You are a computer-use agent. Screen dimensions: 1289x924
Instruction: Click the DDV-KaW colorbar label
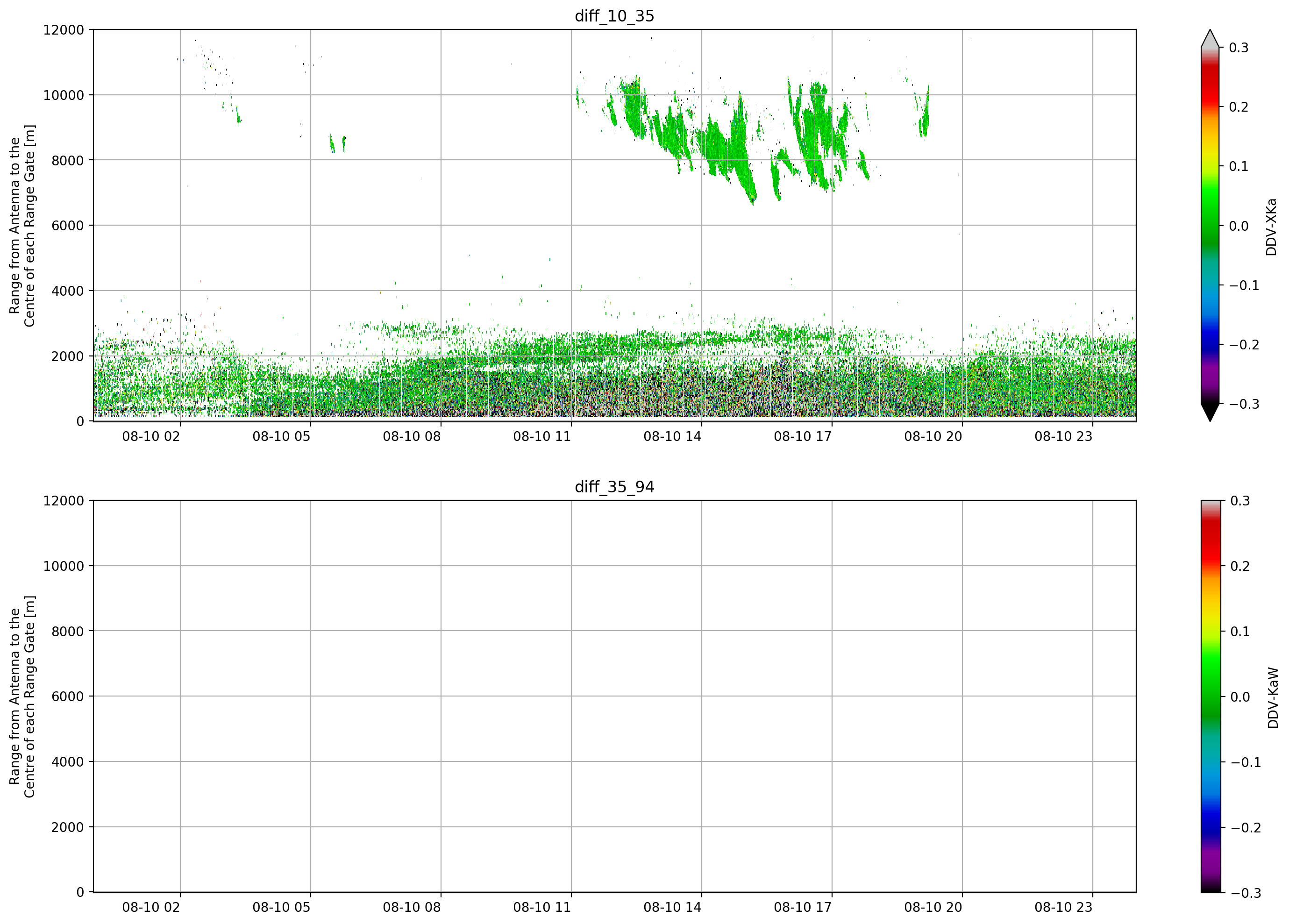(1273, 698)
